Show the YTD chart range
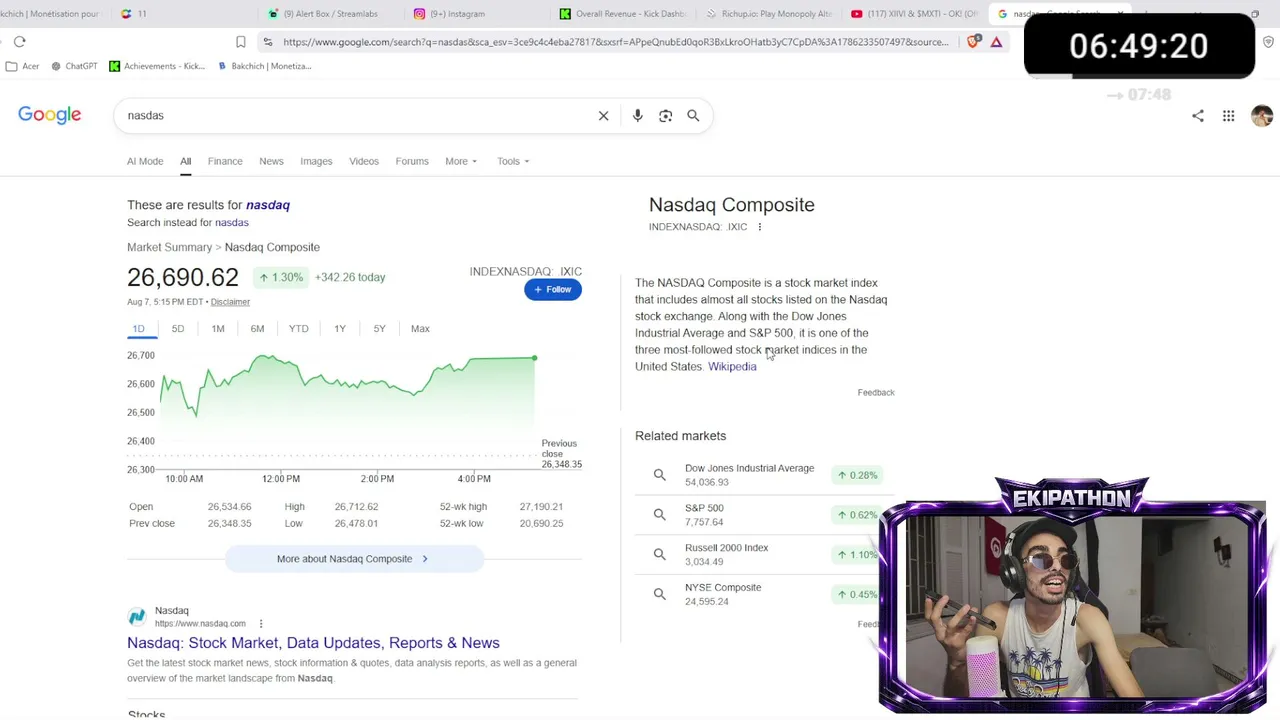The image size is (1280, 720). (x=298, y=328)
